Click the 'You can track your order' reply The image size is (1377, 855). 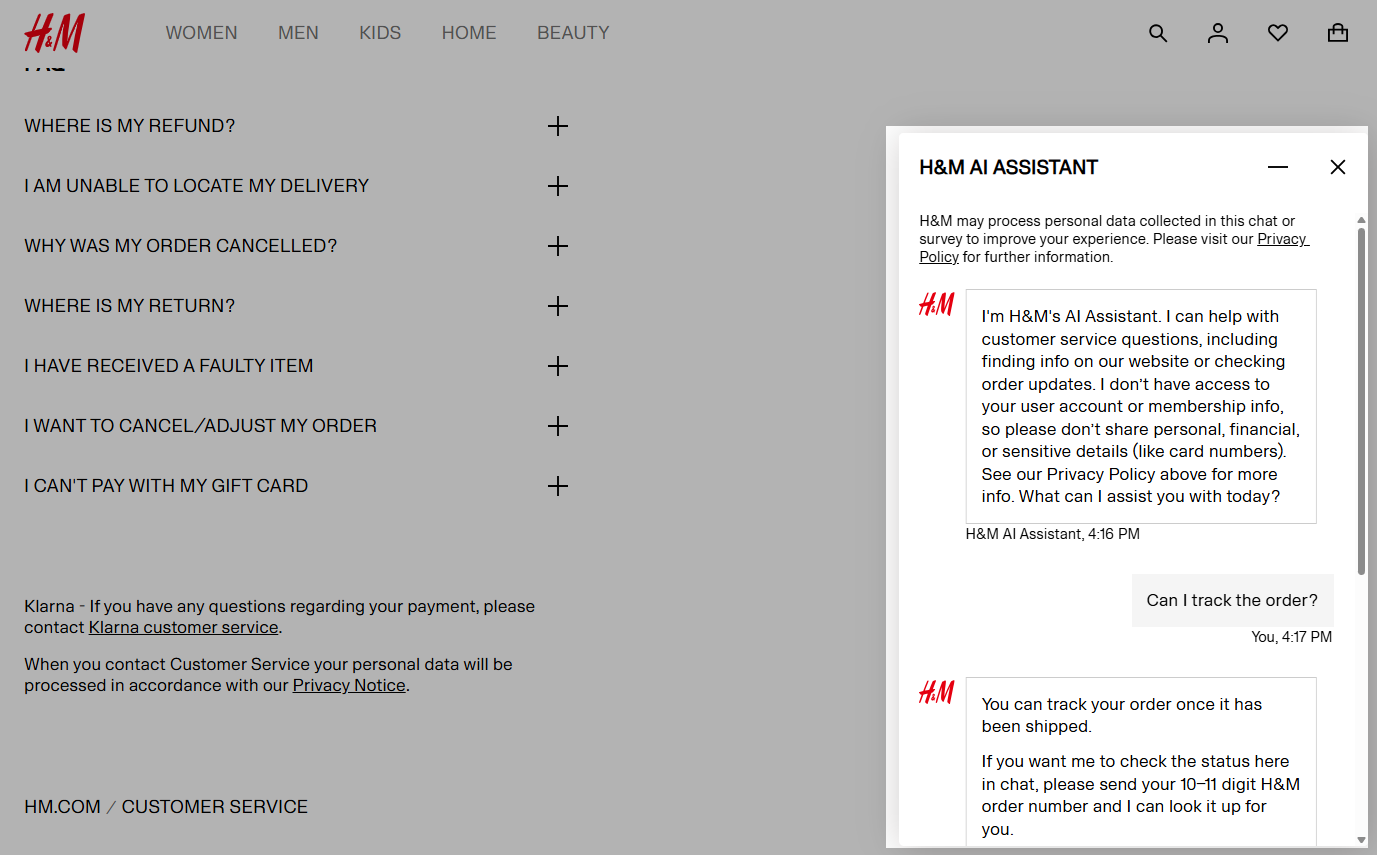tap(1141, 762)
